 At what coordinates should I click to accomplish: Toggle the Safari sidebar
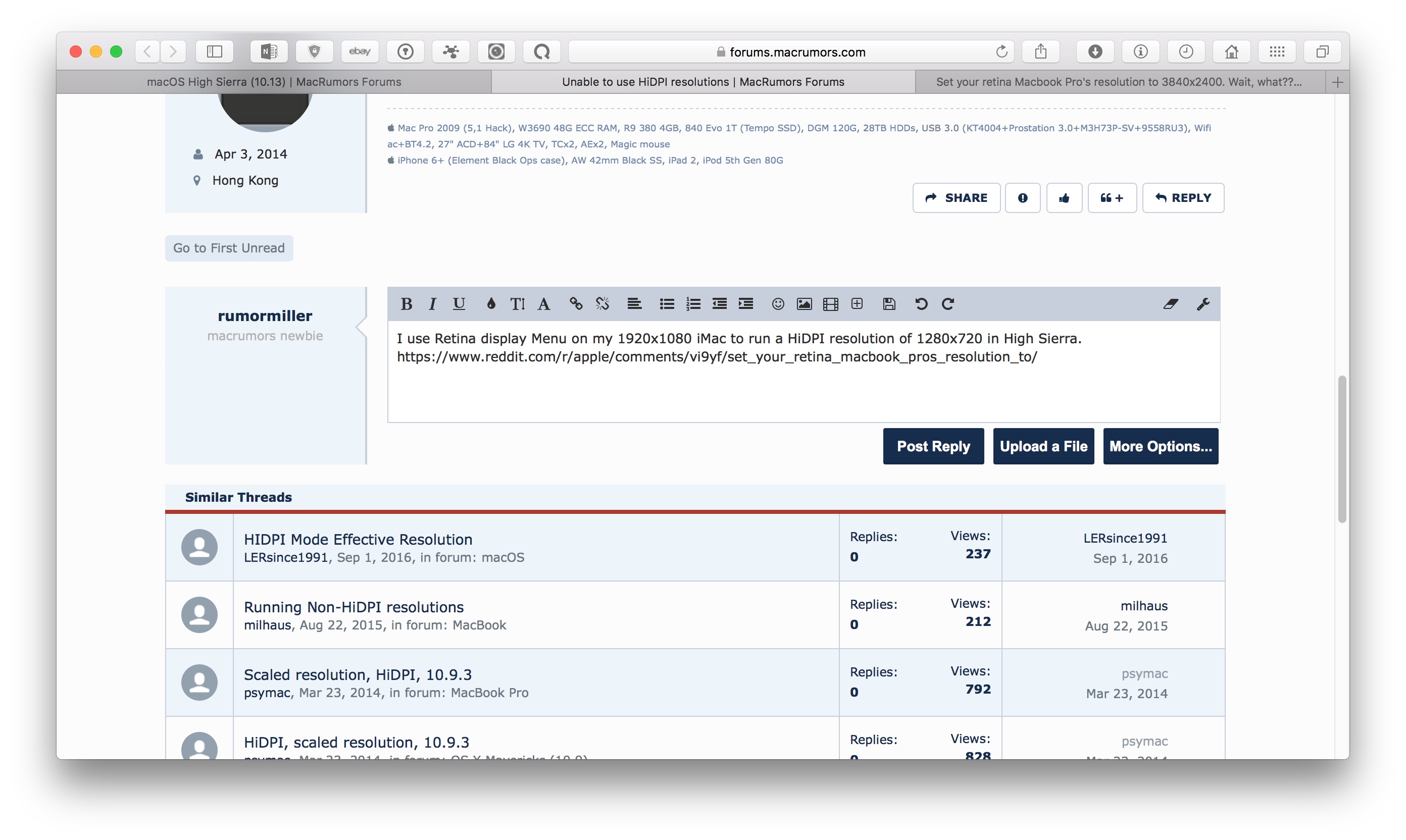click(214, 51)
